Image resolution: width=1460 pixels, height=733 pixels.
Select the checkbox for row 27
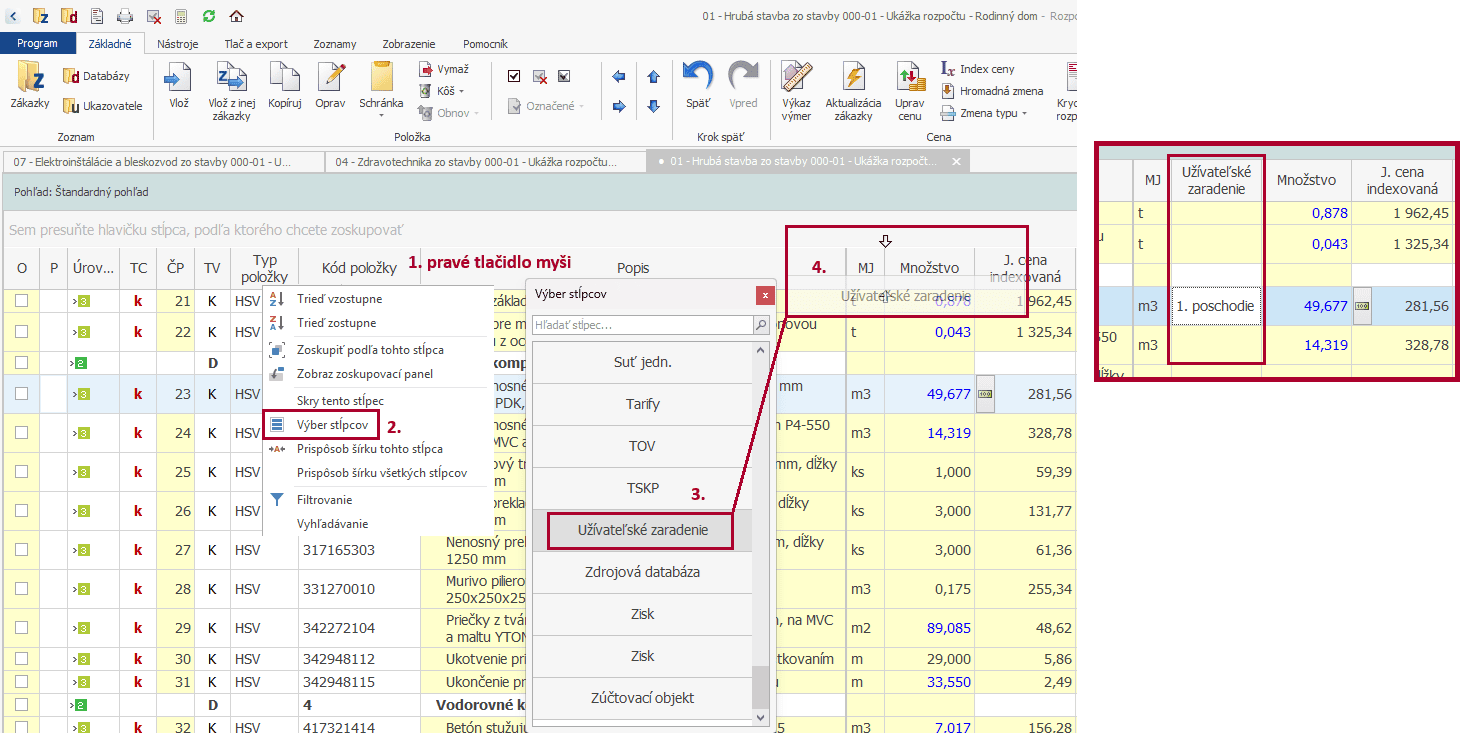(21, 550)
